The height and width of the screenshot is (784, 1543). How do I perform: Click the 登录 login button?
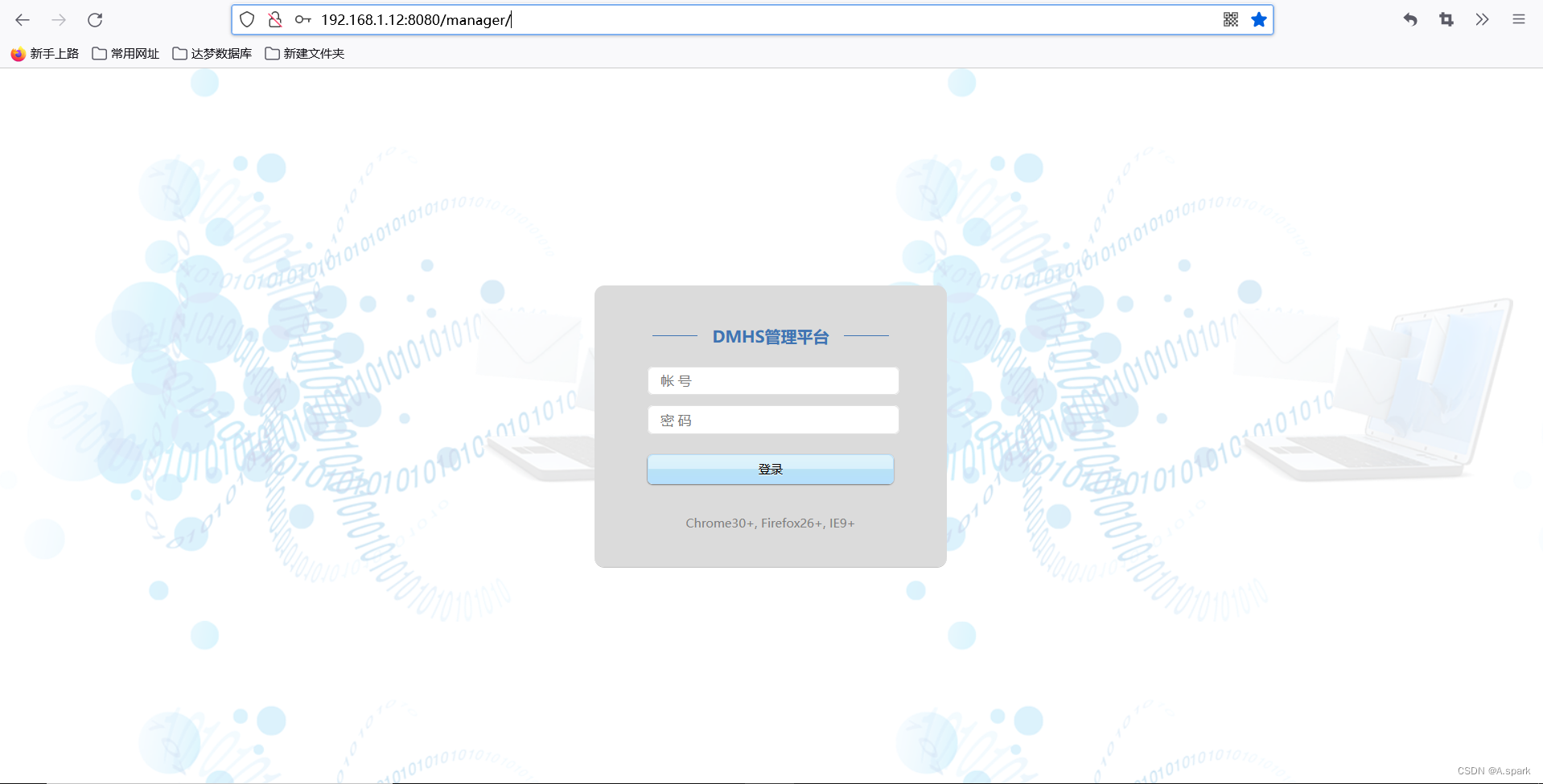[x=771, y=470]
